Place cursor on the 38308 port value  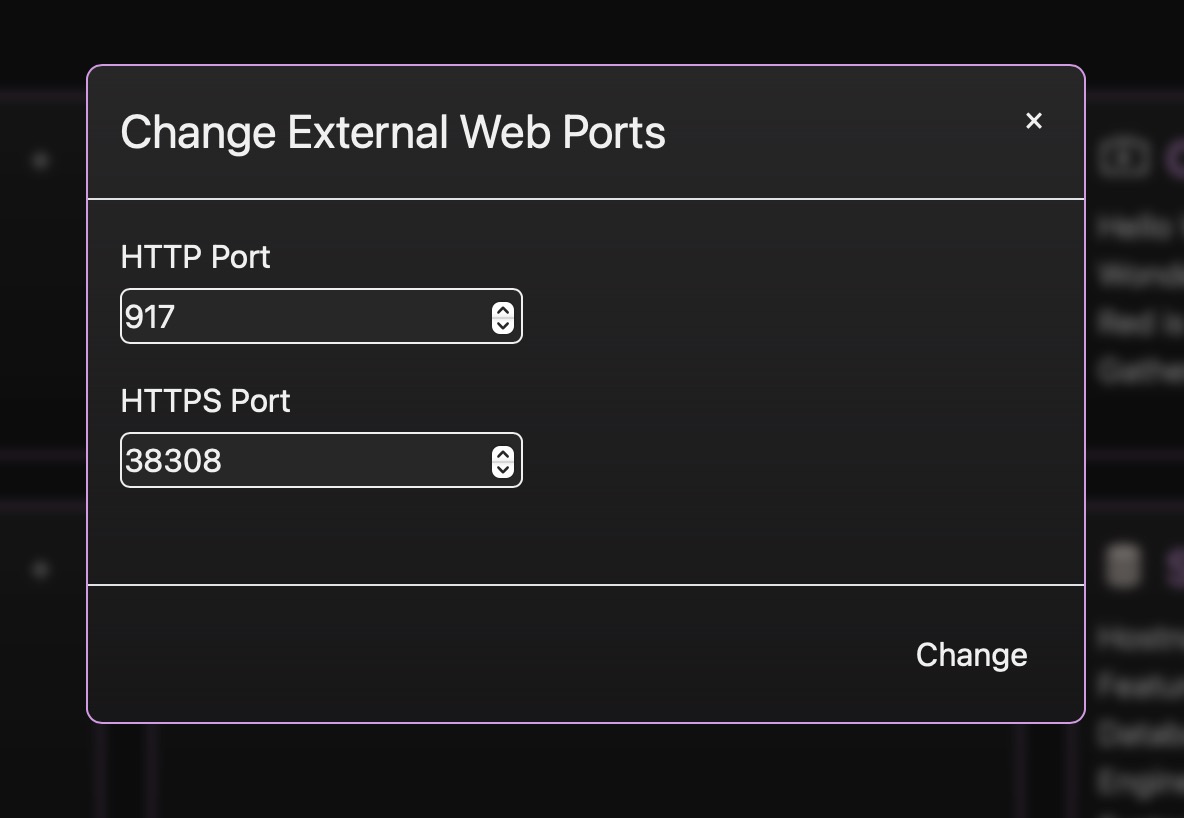coord(173,461)
